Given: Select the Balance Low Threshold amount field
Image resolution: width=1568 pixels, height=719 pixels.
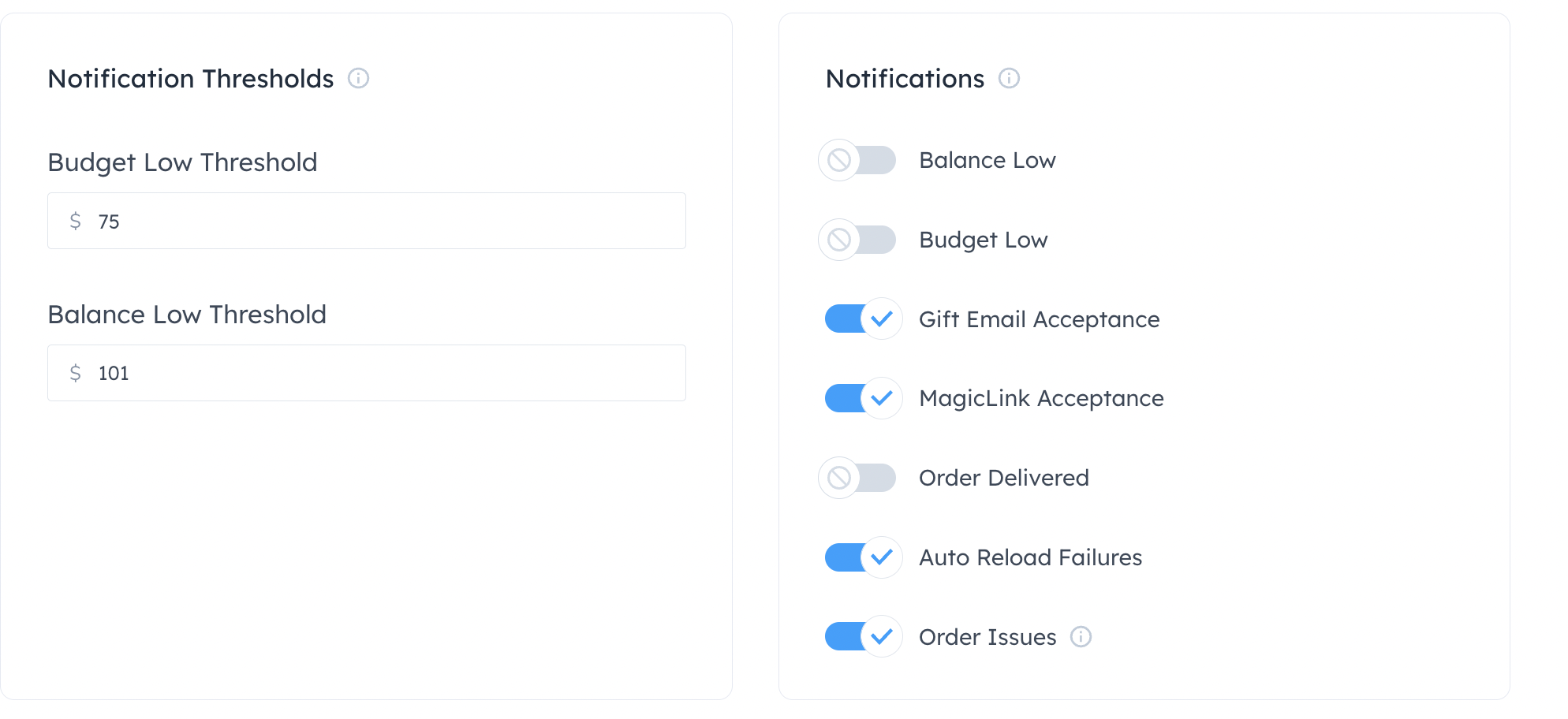Looking at the screenshot, I should 366,373.
